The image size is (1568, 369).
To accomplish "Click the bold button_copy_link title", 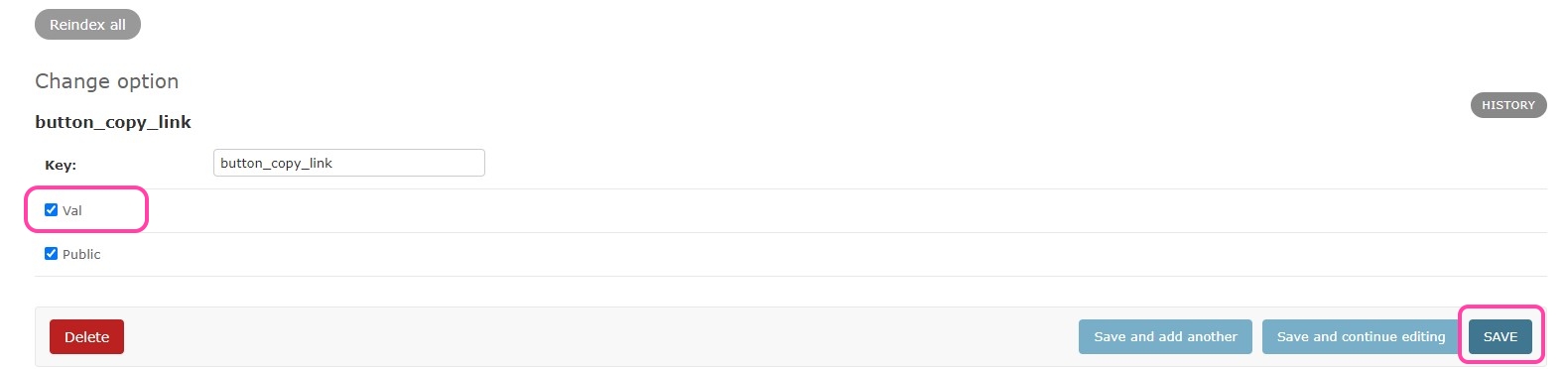I will [113, 122].
